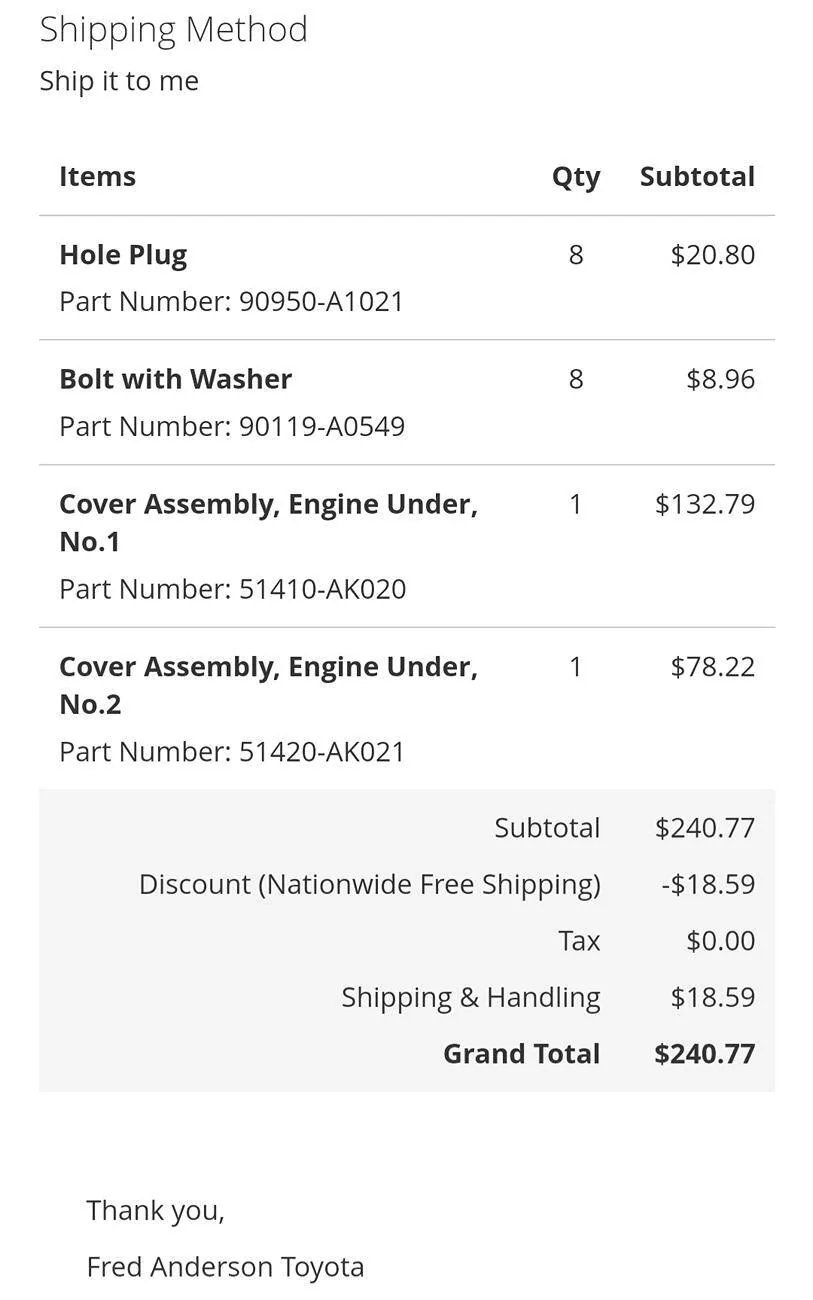The width and height of the screenshot is (813, 1300).
Task: Click the Subtotal column header
Action: tap(697, 176)
